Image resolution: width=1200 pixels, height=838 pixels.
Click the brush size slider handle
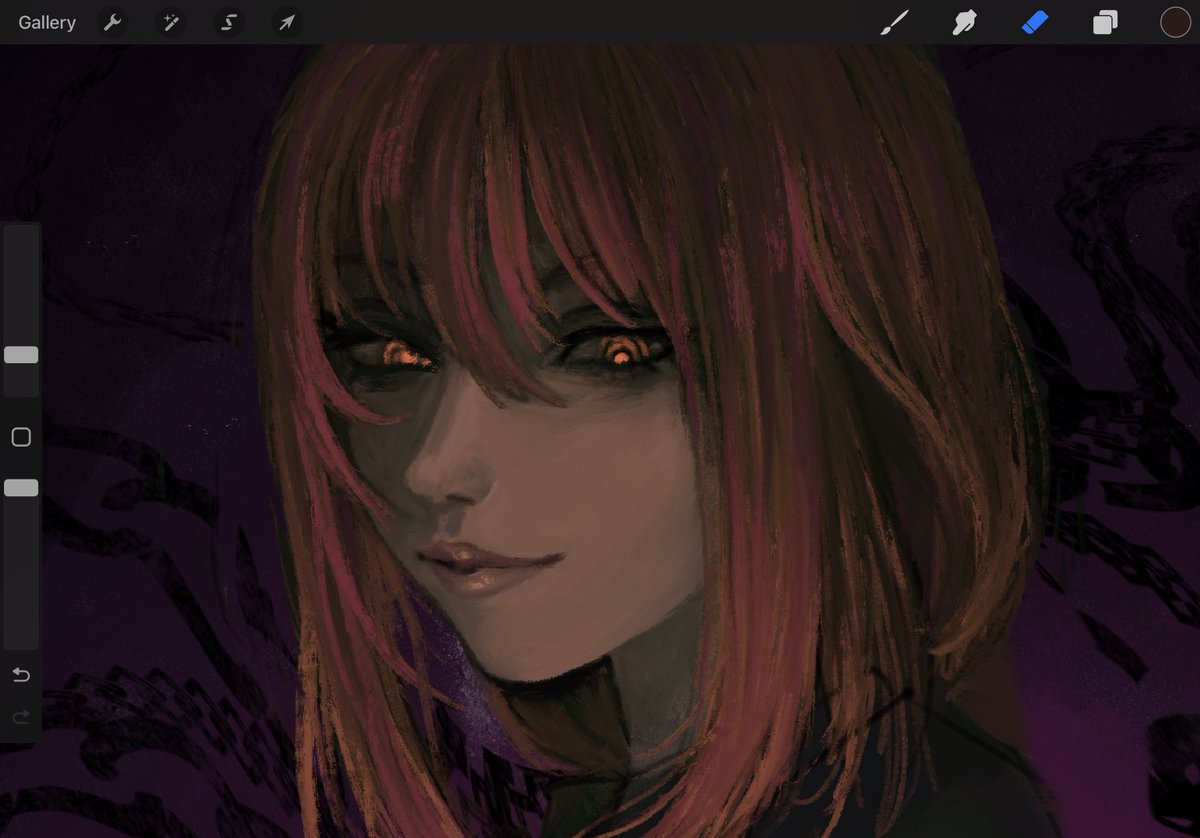pyautogui.click(x=21, y=355)
